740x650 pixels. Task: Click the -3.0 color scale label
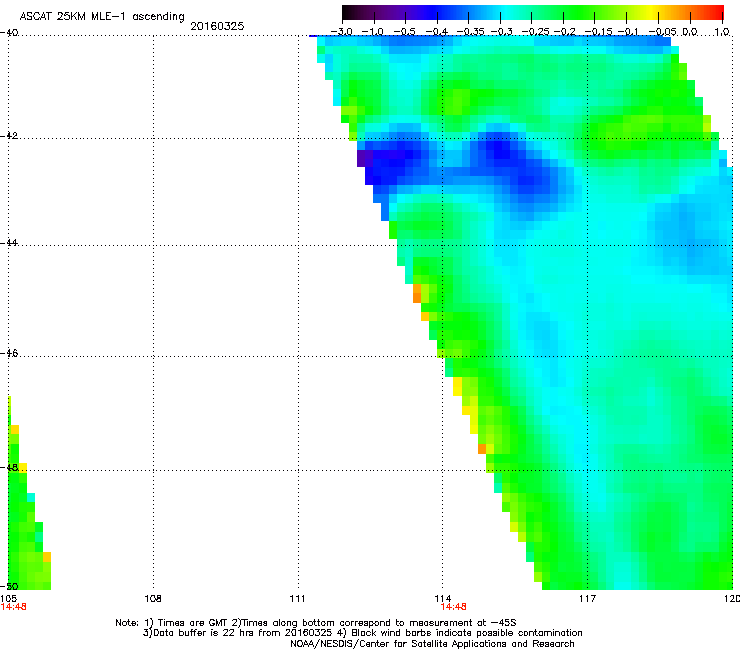[x=341, y=32]
